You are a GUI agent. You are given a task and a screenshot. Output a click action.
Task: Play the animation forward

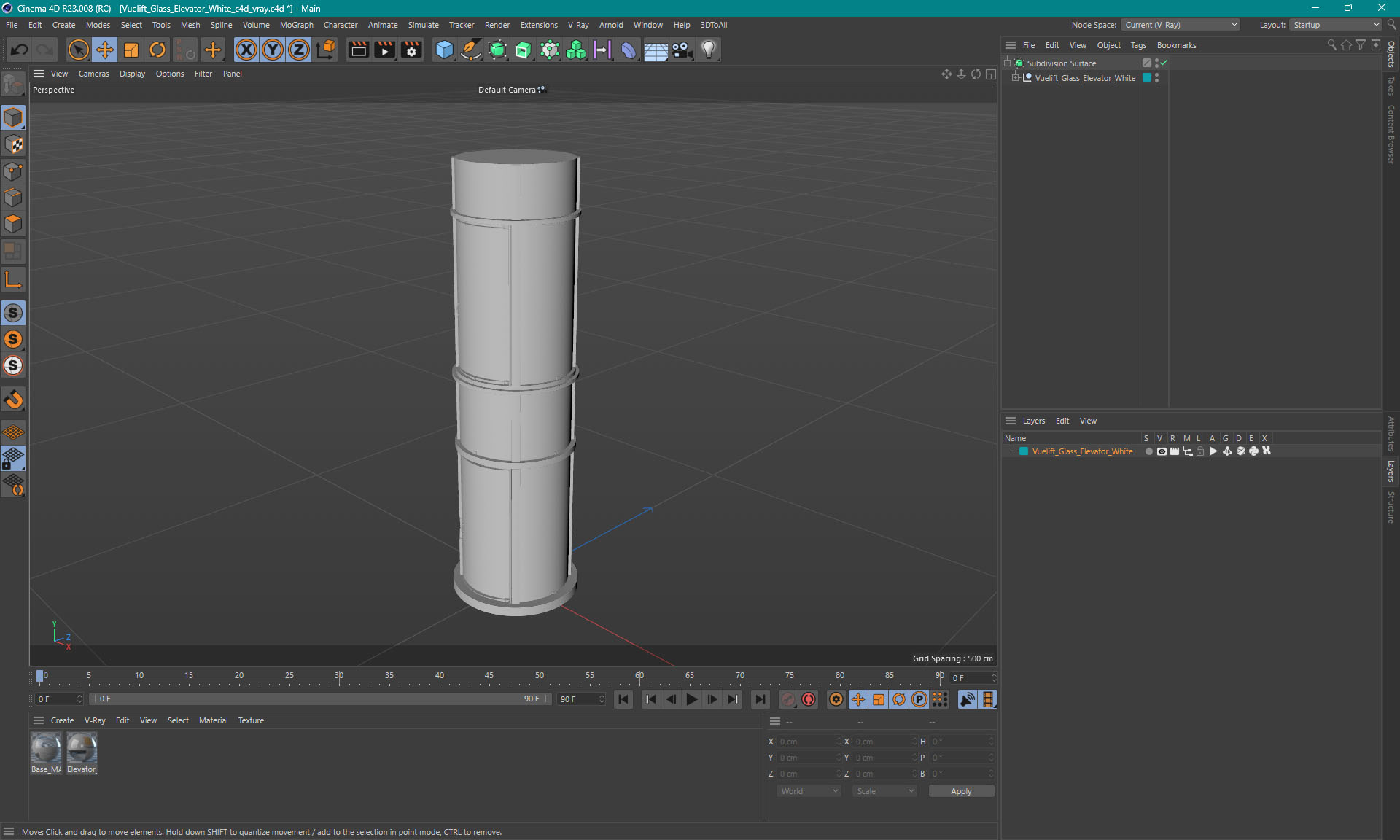691,699
